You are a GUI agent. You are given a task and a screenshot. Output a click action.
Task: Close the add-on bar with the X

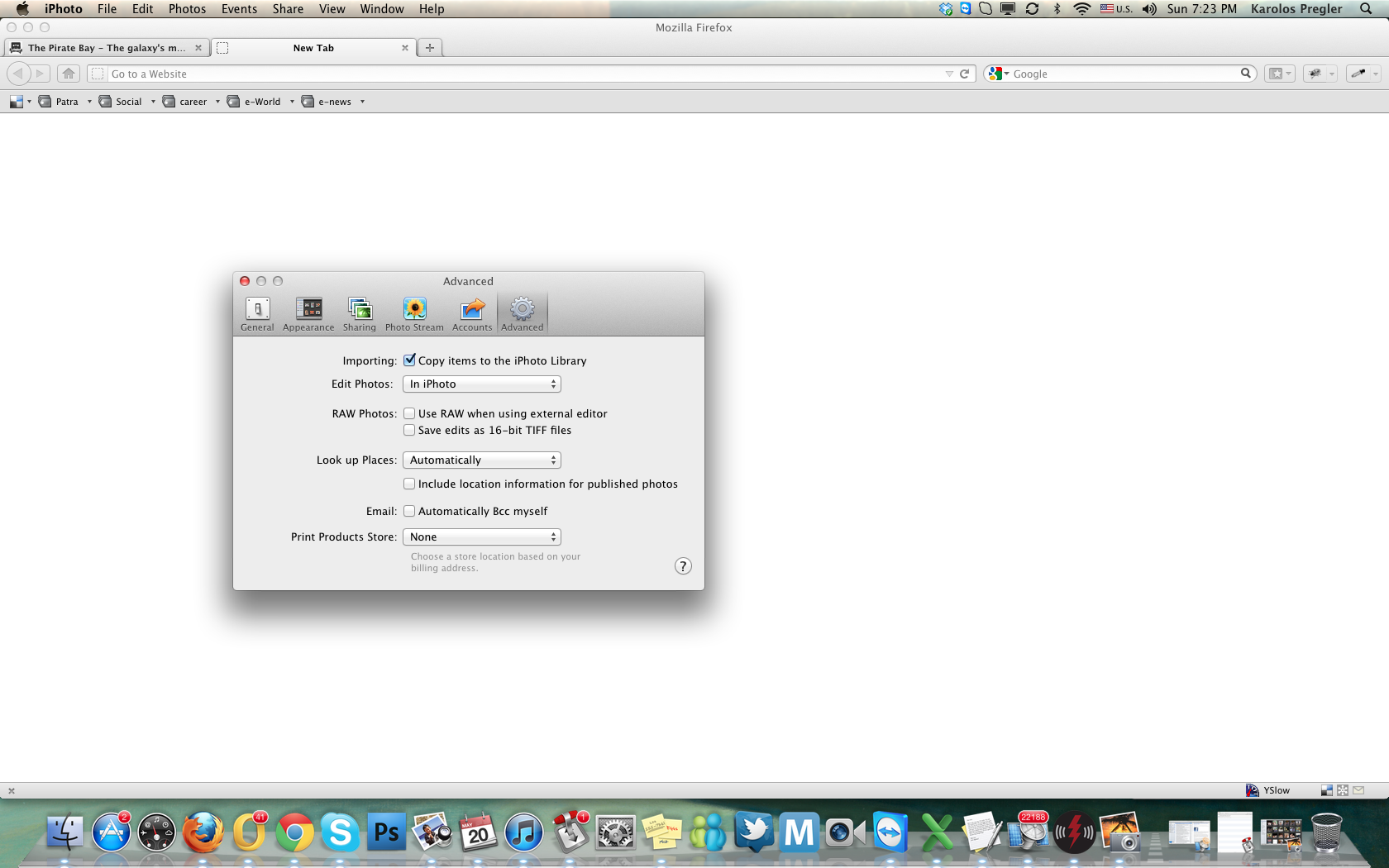pos(12,791)
